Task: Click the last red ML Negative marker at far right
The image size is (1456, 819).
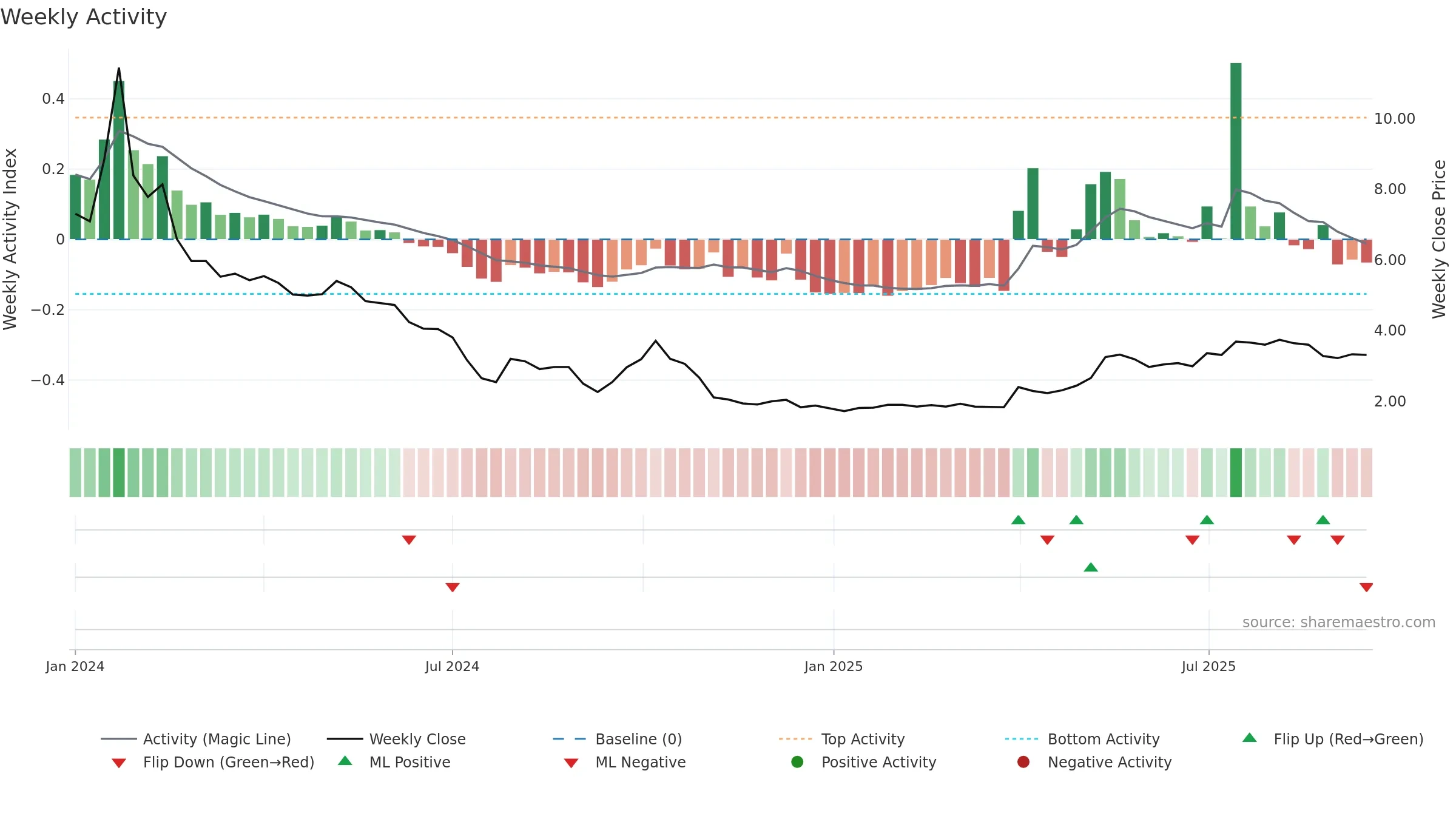Action: [x=1366, y=587]
